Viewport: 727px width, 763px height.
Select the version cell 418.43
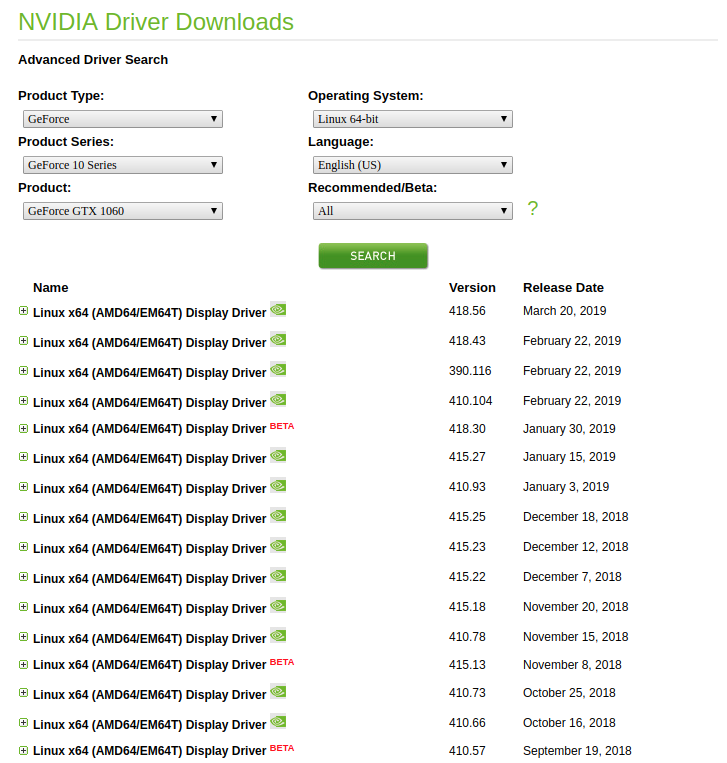(x=467, y=341)
